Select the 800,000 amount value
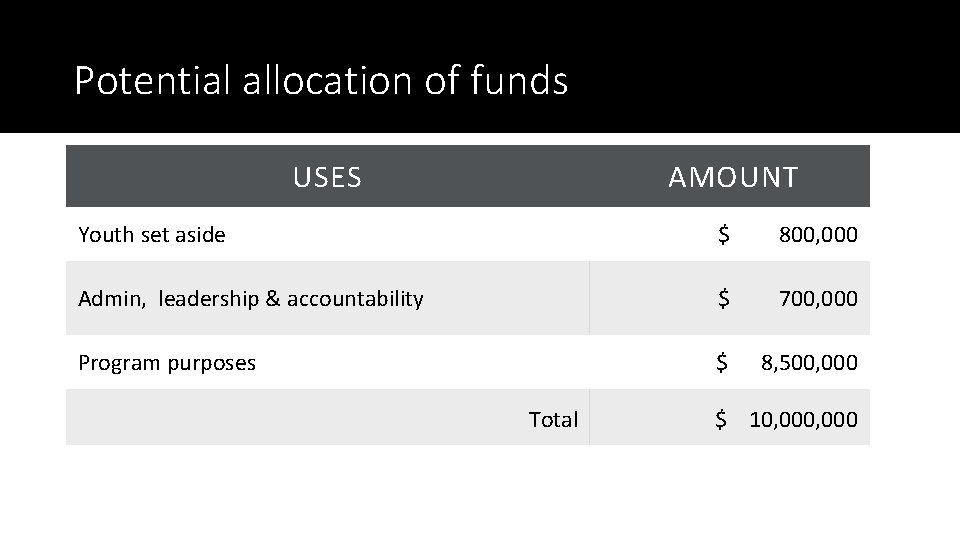The height and width of the screenshot is (540, 960). 818,235
